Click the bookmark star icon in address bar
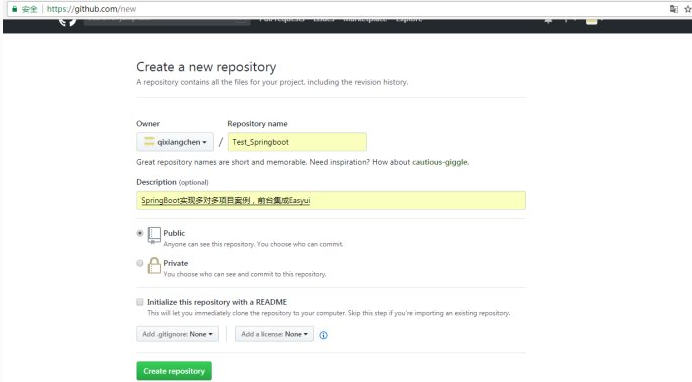692x382 pixels. pyautogui.click(x=687, y=9)
